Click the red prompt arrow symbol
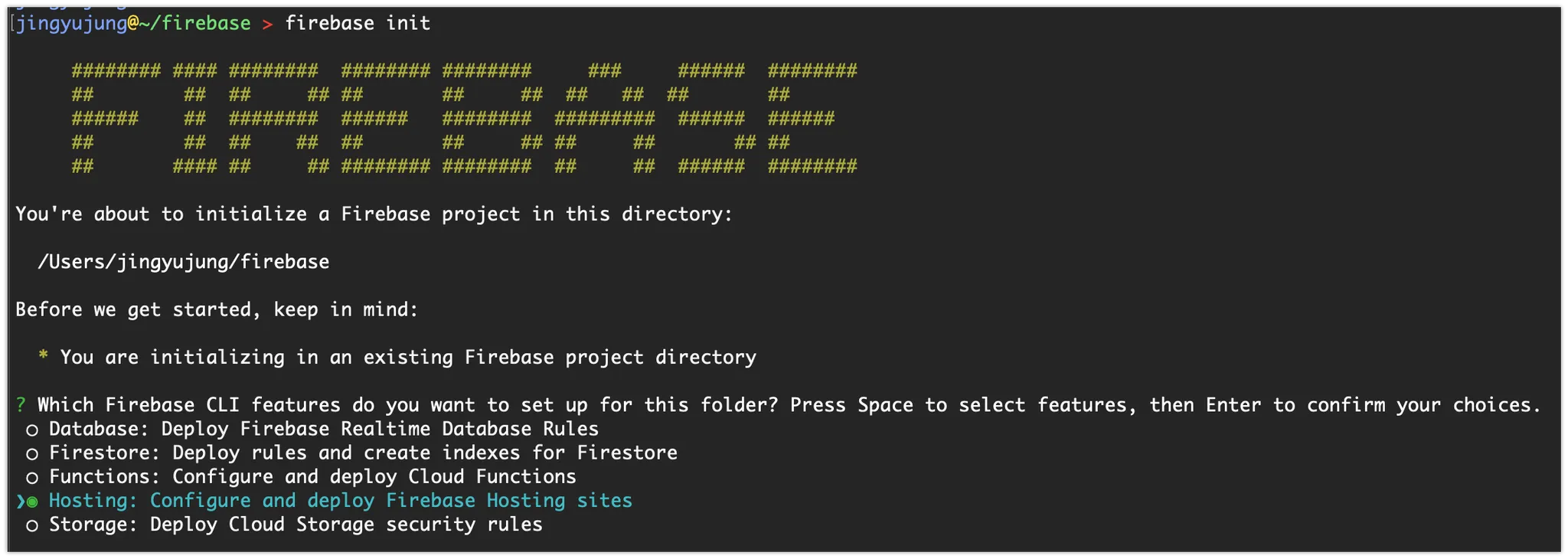1568x559 pixels. 267,24
